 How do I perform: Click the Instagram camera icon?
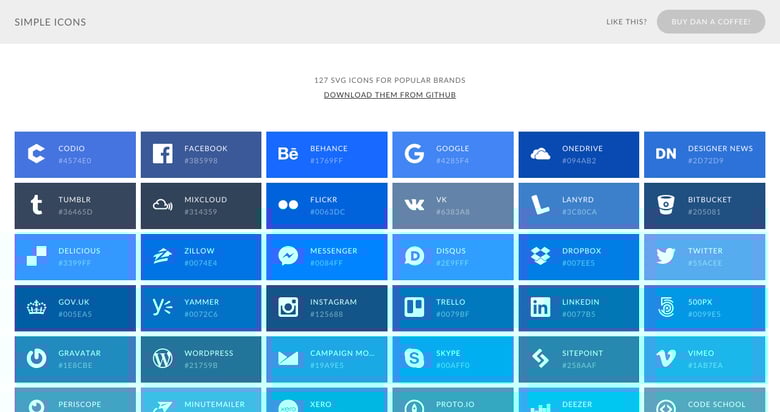click(288, 308)
